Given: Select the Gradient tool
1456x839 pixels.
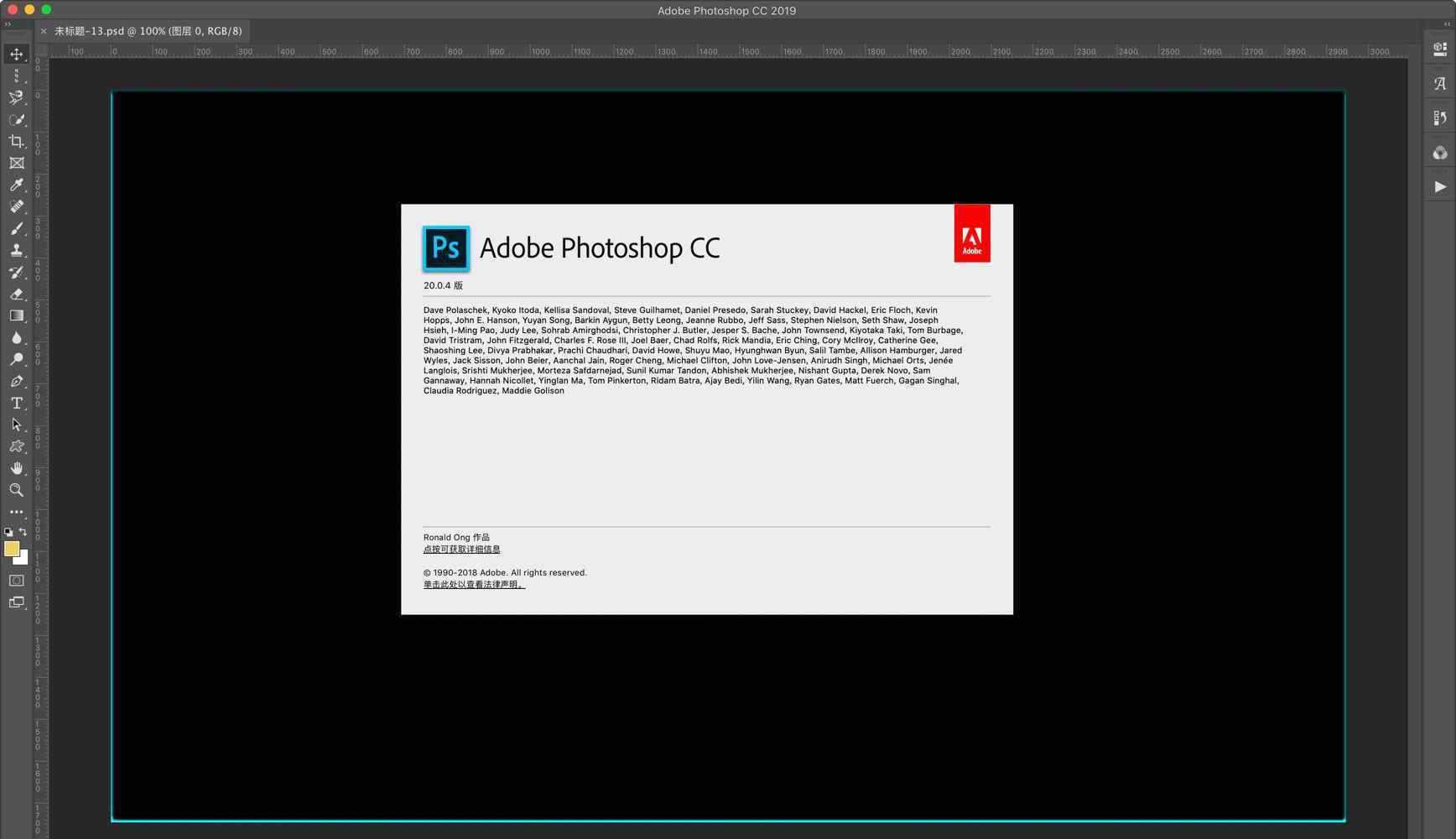Looking at the screenshot, I should [x=16, y=316].
